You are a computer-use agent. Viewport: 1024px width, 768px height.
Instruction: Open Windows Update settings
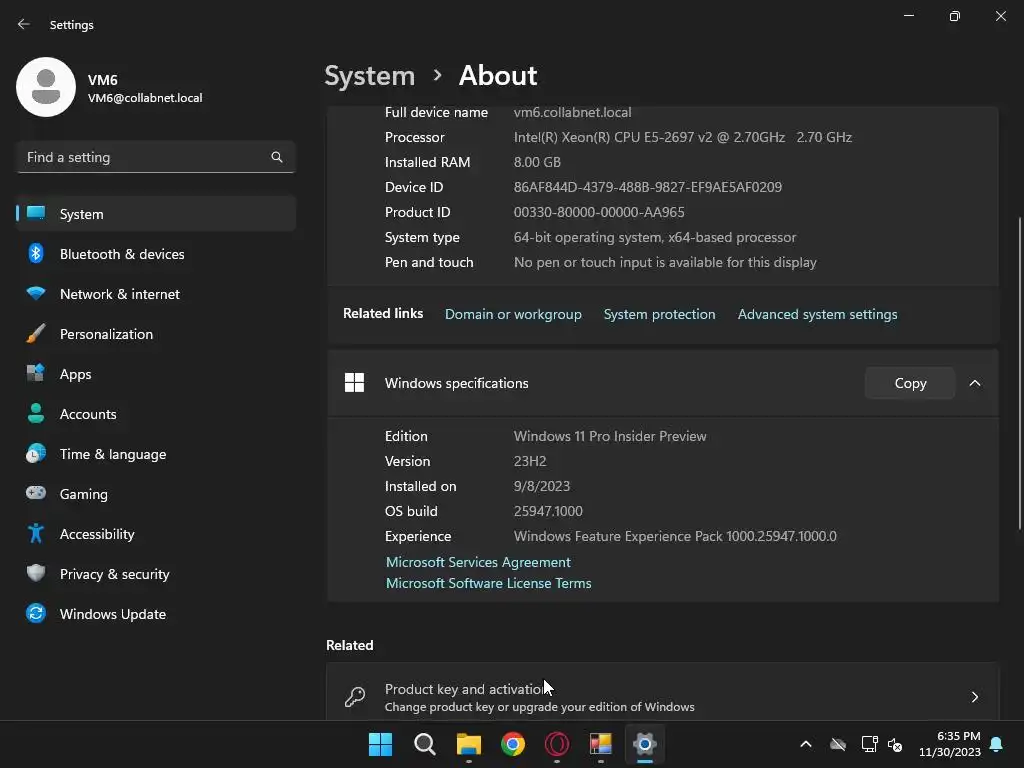(x=155, y=614)
